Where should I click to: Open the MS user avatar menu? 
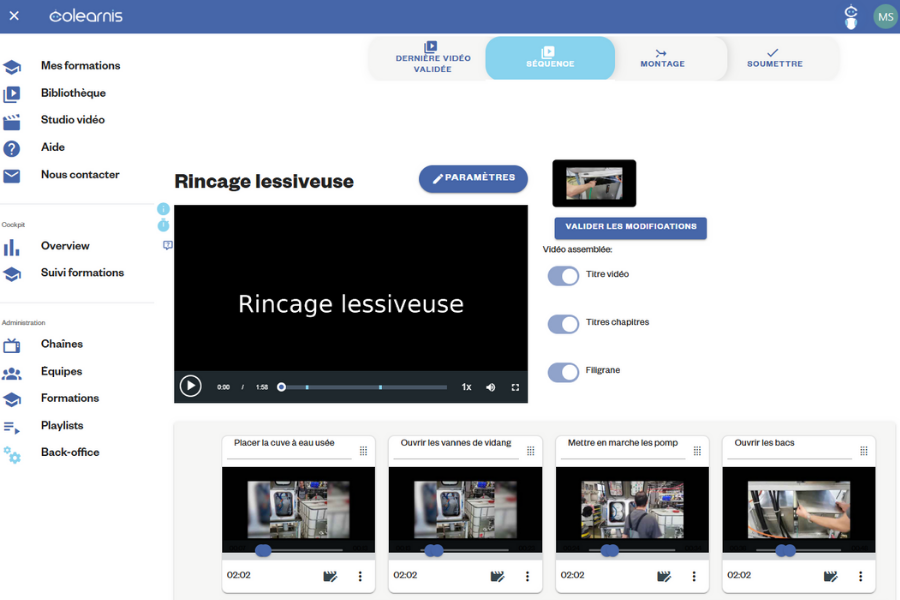click(885, 17)
